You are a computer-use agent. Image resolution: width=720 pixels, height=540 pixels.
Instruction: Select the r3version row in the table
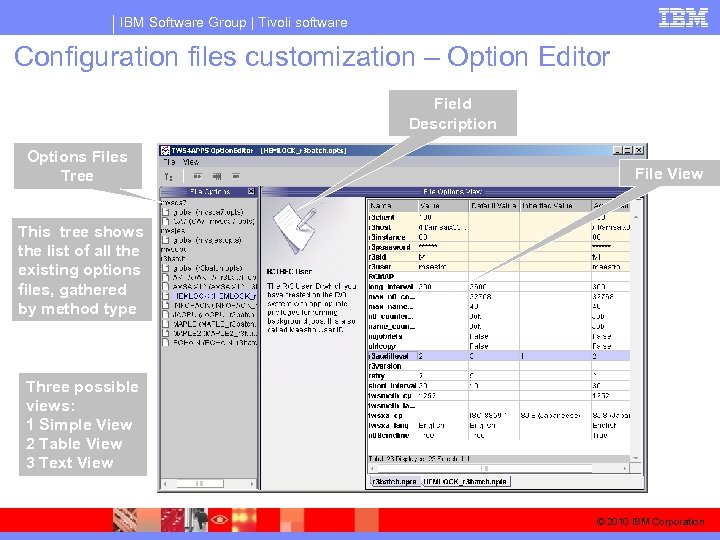pyautogui.click(x=498, y=366)
